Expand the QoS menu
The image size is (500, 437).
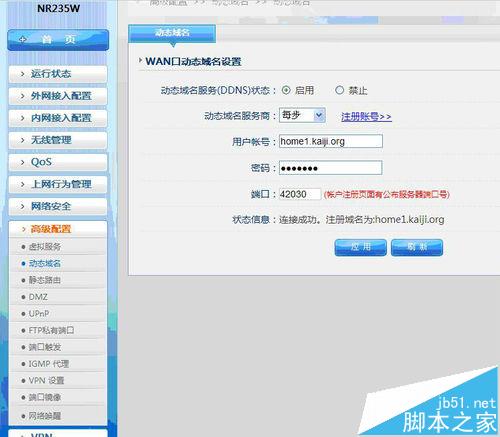click(58, 162)
